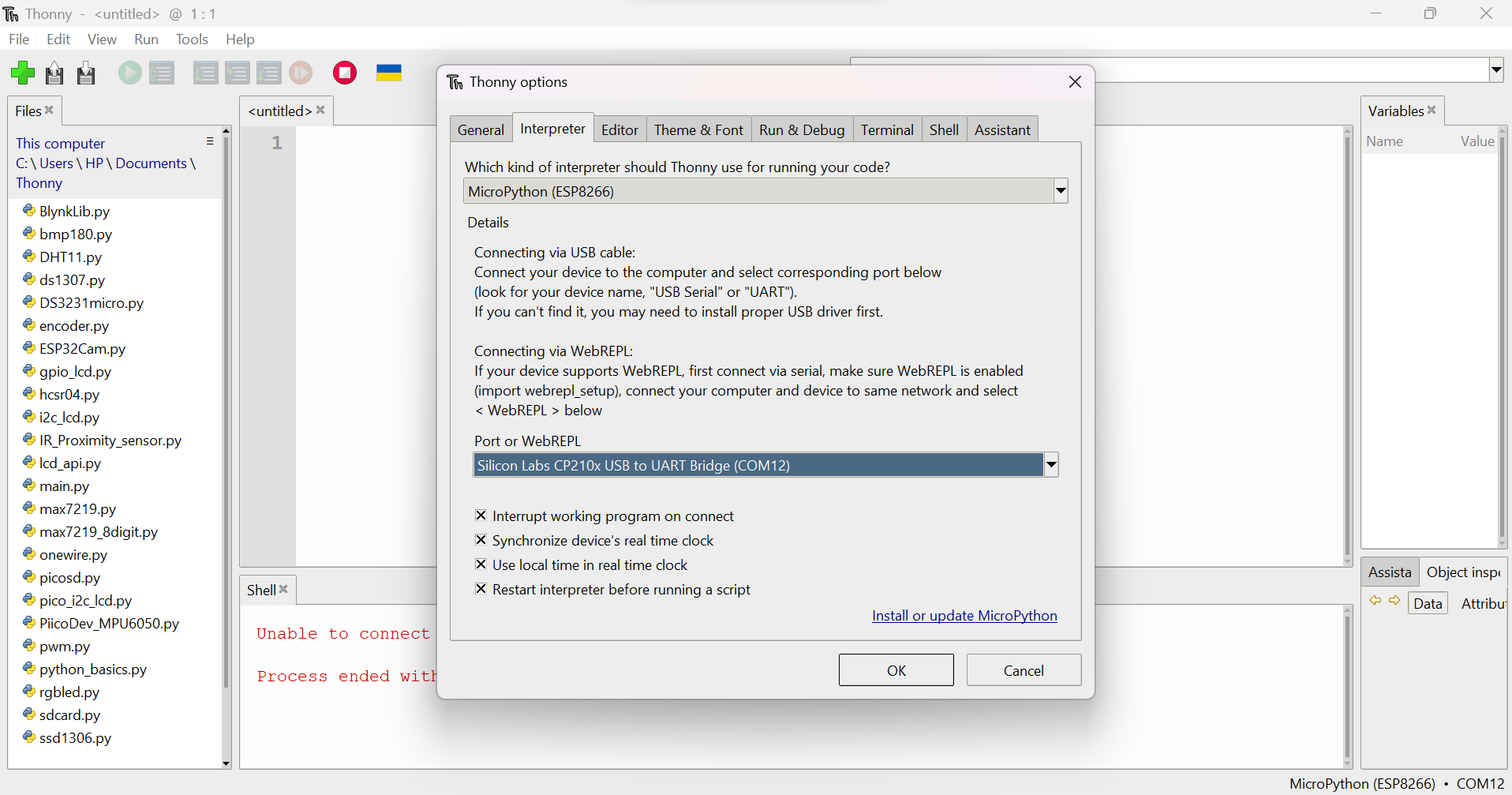Run current script with green play icon
The height and width of the screenshot is (795, 1512).
(x=130, y=73)
